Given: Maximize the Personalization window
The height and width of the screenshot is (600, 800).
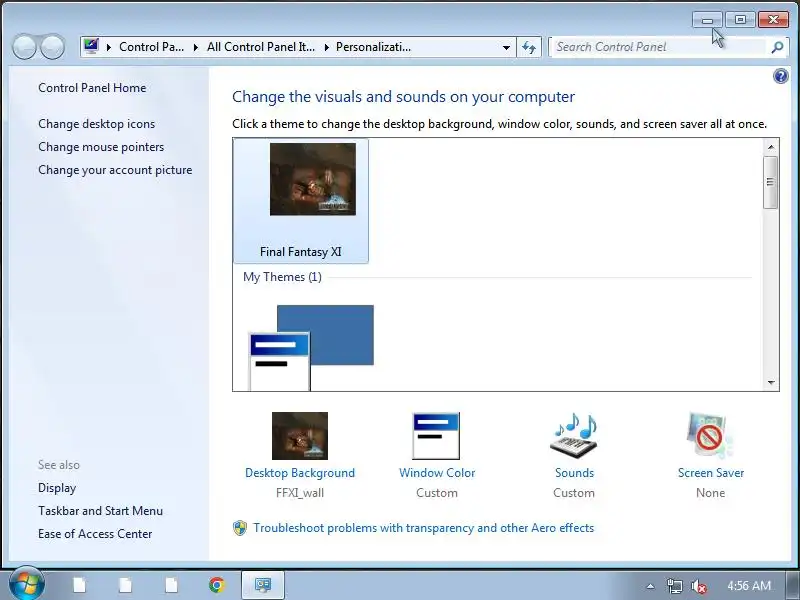Looking at the screenshot, I should tap(740, 20).
